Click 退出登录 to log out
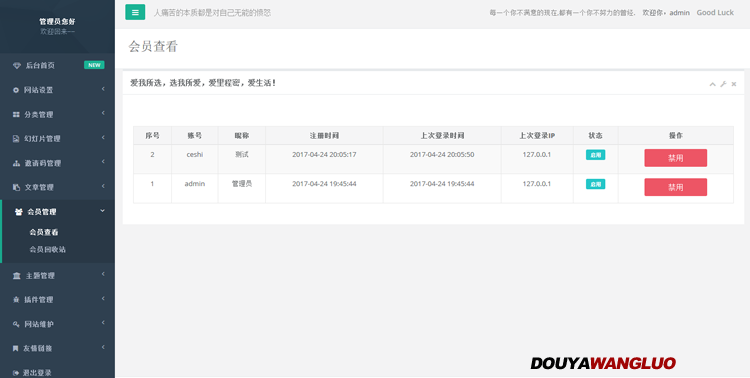750x378 pixels. pos(37,373)
